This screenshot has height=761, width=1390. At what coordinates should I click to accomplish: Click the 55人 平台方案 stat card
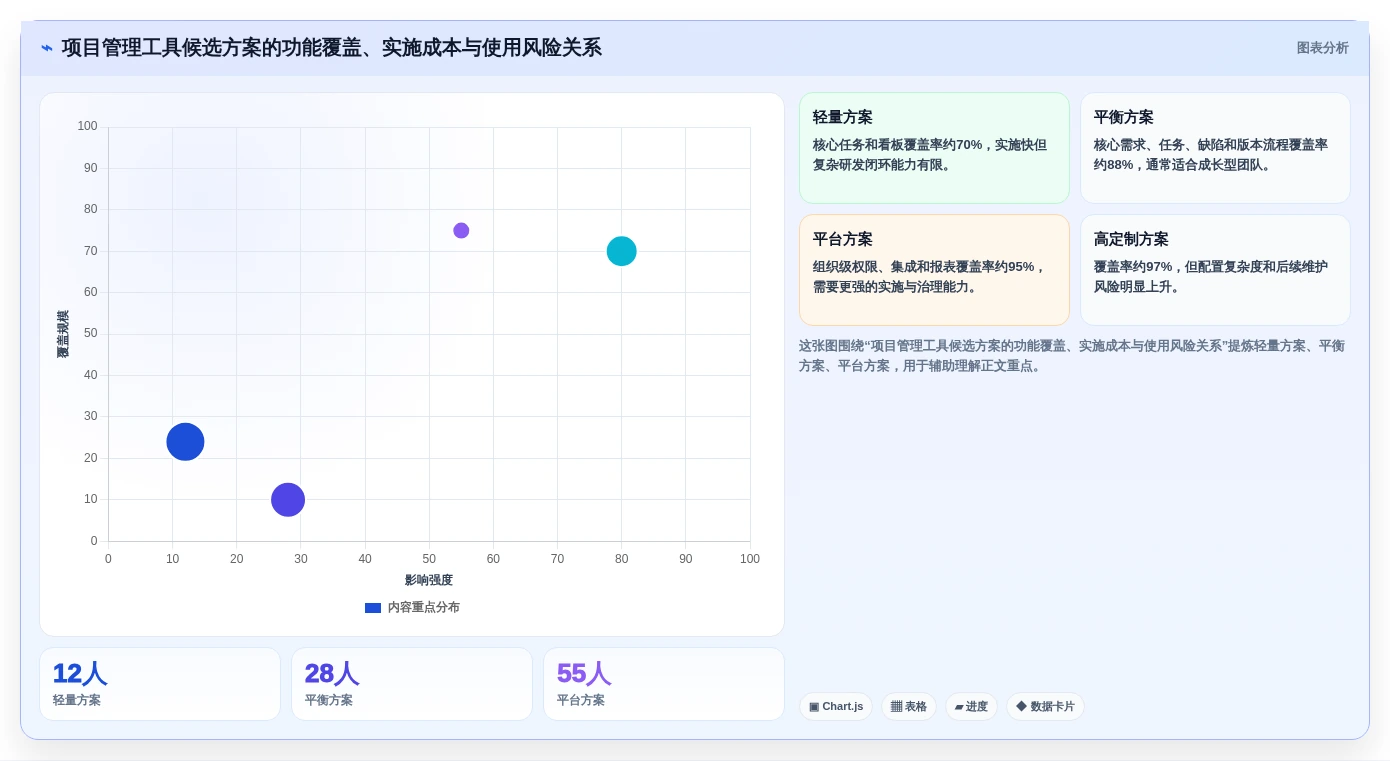(664, 684)
